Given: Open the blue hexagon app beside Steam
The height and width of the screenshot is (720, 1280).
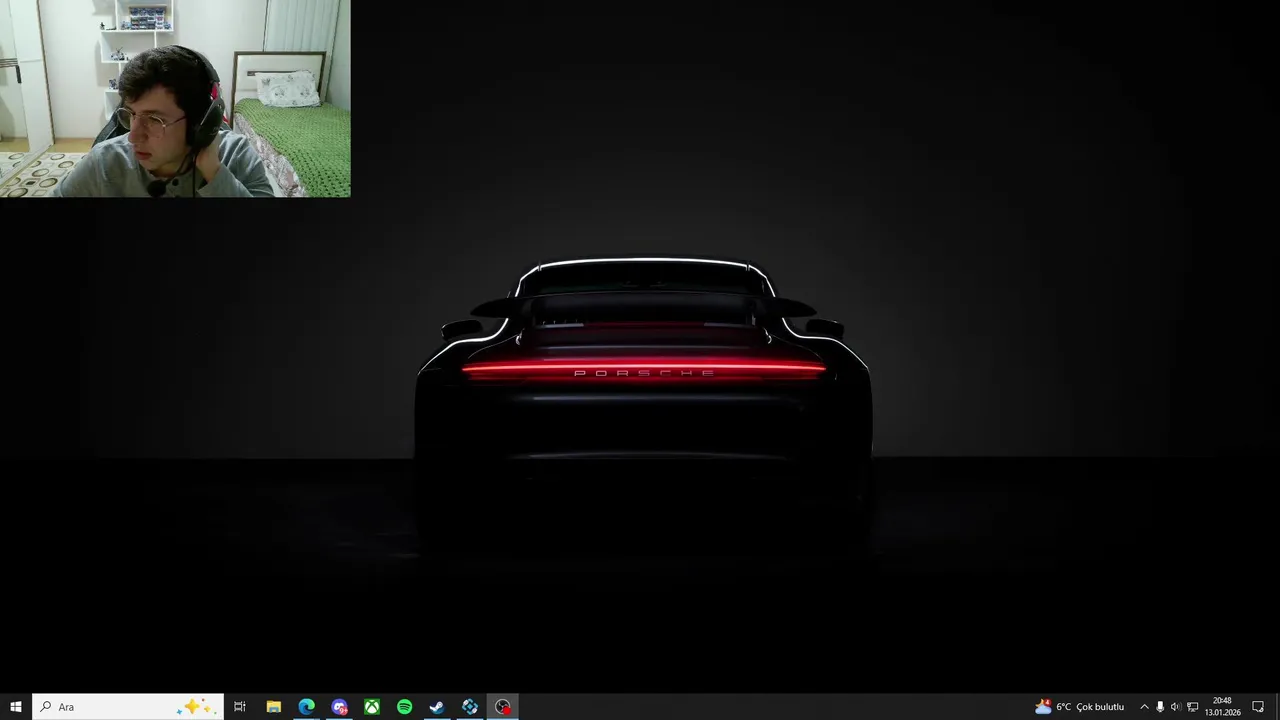Looking at the screenshot, I should [x=470, y=707].
